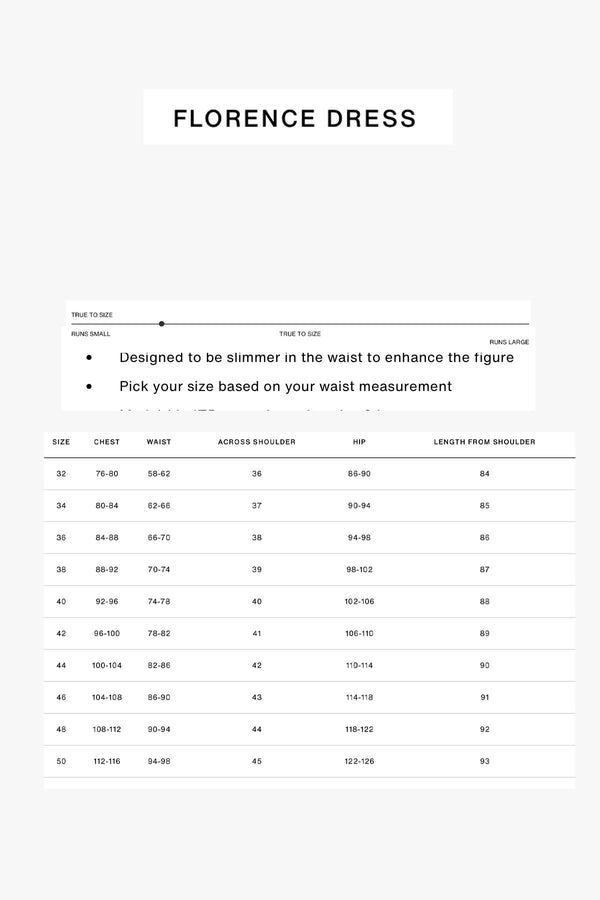Image resolution: width=600 pixels, height=900 pixels.
Task: Select the ACROSS SHOULDER column header
Action: click(x=257, y=442)
